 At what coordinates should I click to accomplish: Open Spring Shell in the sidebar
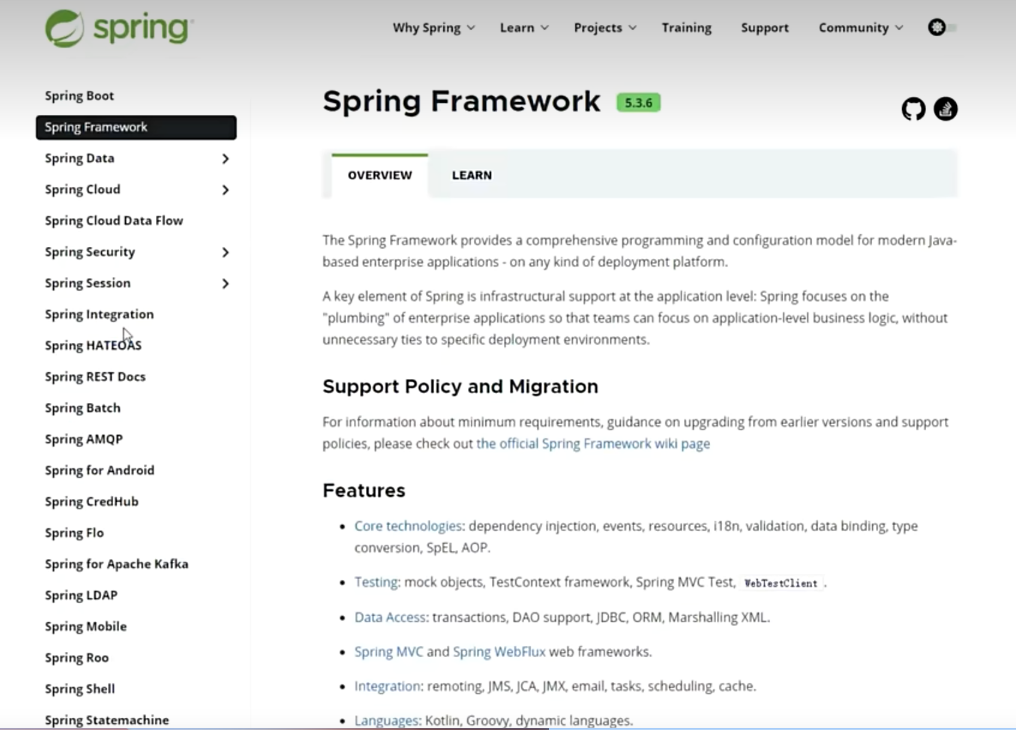(80, 689)
